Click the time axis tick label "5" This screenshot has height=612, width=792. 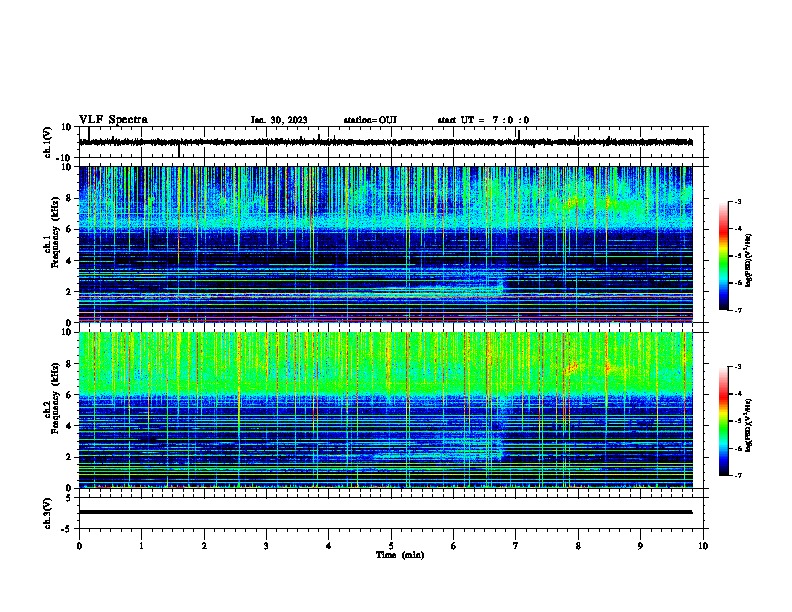[x=391, y=546]
